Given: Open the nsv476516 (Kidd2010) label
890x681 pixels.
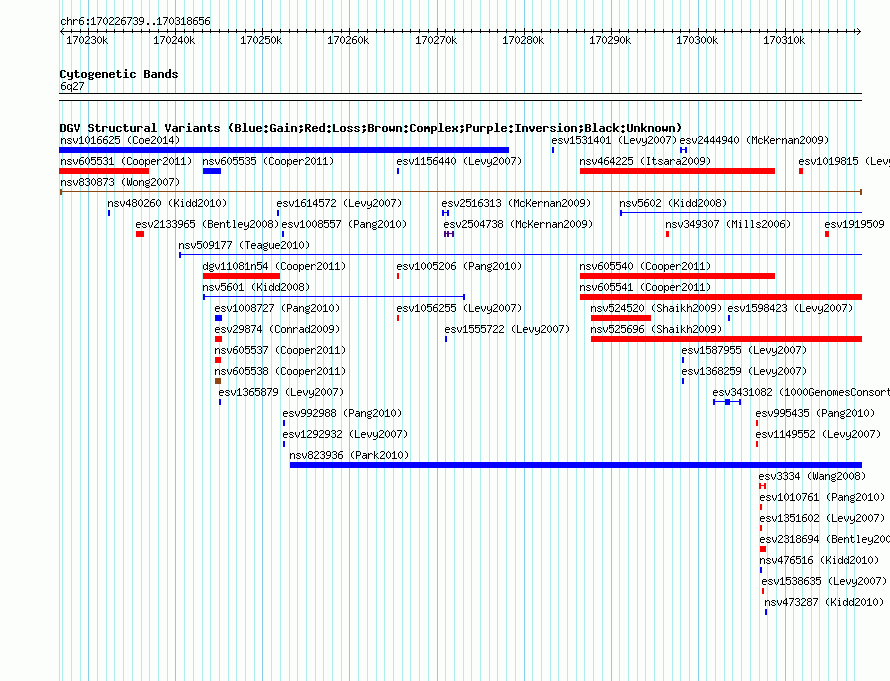Looking at the screenshot, I should click(x=819, y=560).
